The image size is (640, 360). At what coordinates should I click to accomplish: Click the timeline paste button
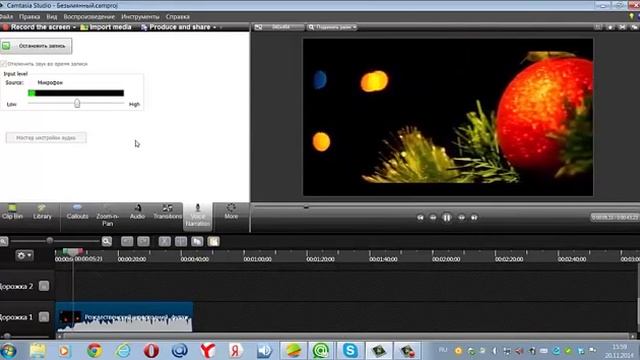pos(213,241)
